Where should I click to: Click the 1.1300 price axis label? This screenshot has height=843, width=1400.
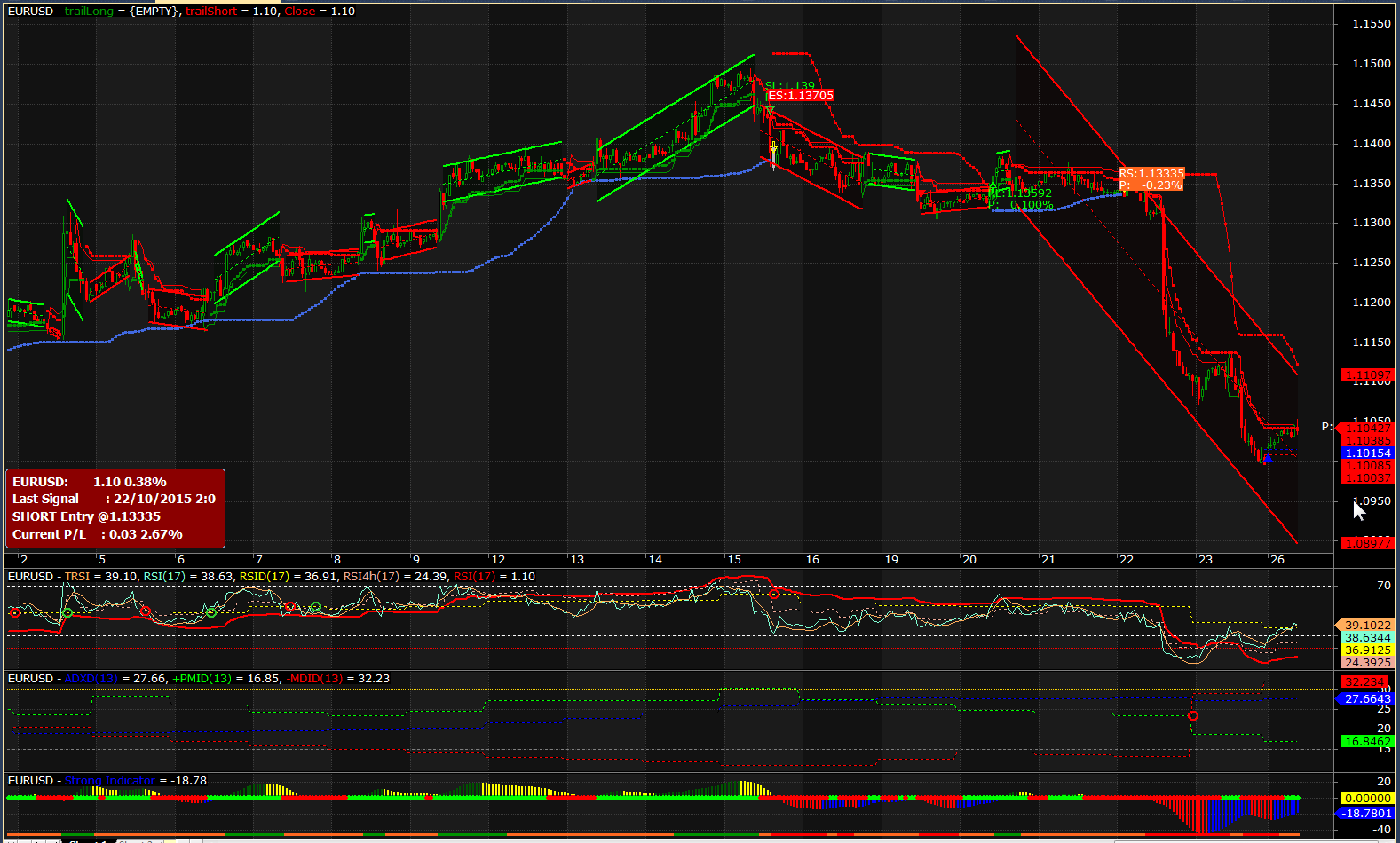pos(1372,223)
